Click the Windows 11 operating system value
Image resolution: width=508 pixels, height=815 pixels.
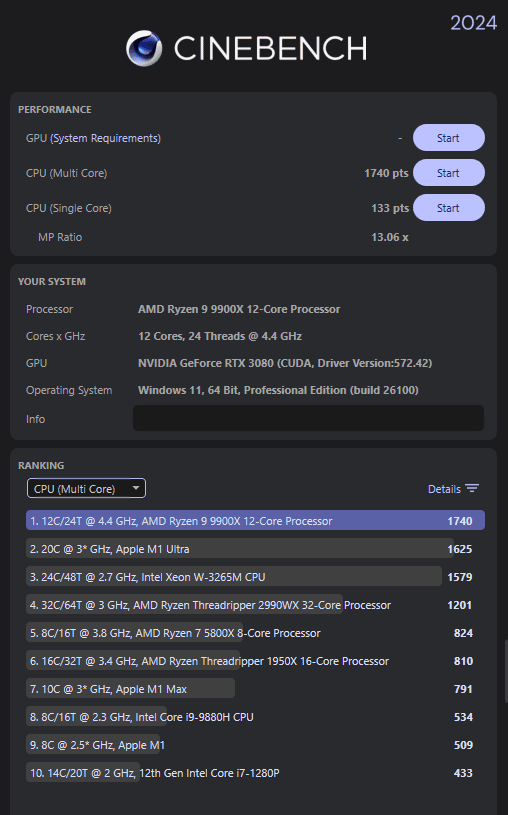click(278, 390)
